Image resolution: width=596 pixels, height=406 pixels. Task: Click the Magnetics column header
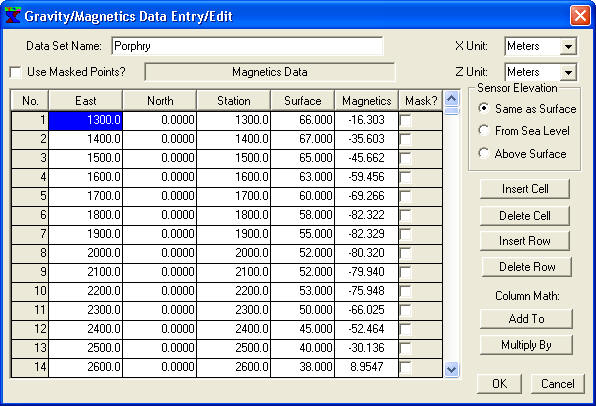click(366, 101)
